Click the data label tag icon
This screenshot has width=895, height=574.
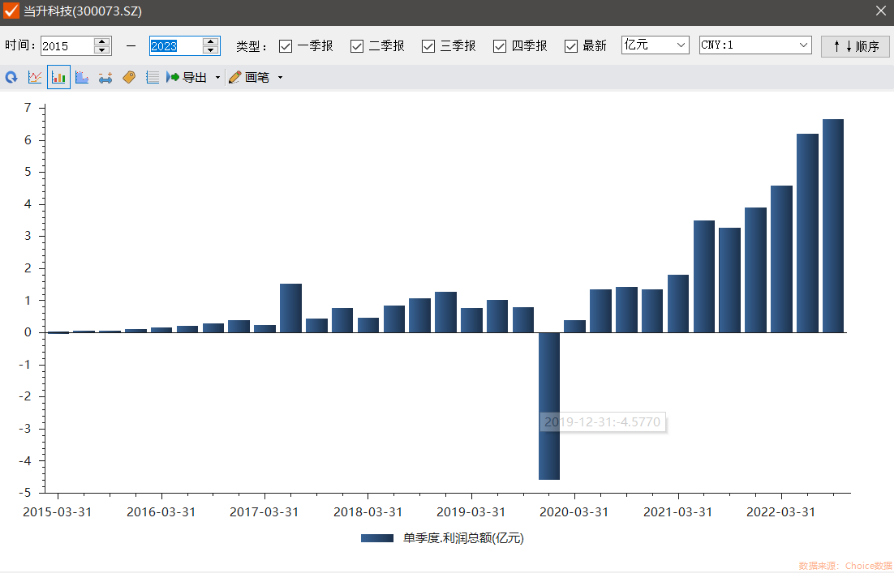(x=129, y=77)
